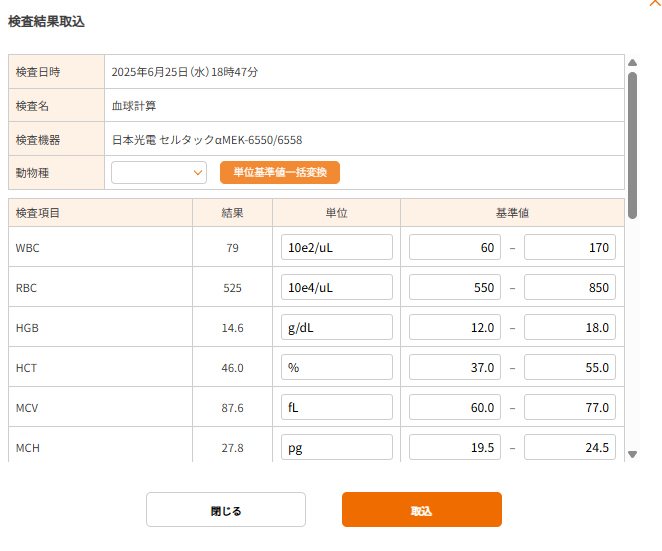
Task: Click the 閉じる close button
Action: pos(226,510)
